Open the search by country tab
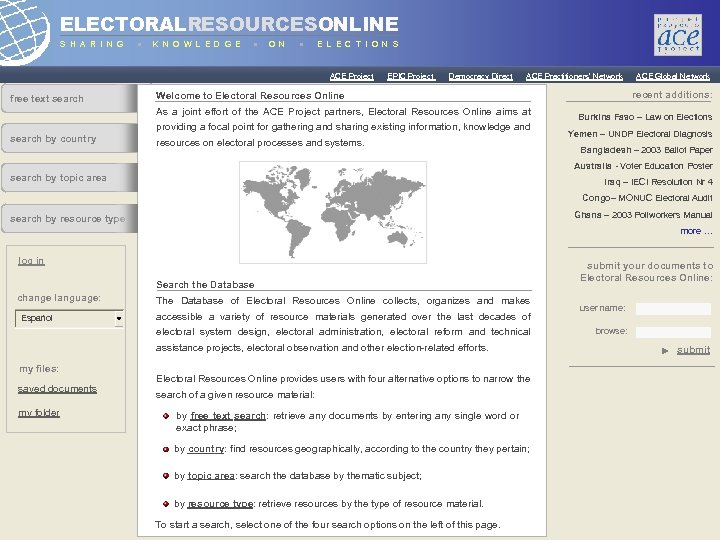 click(69, 138)
